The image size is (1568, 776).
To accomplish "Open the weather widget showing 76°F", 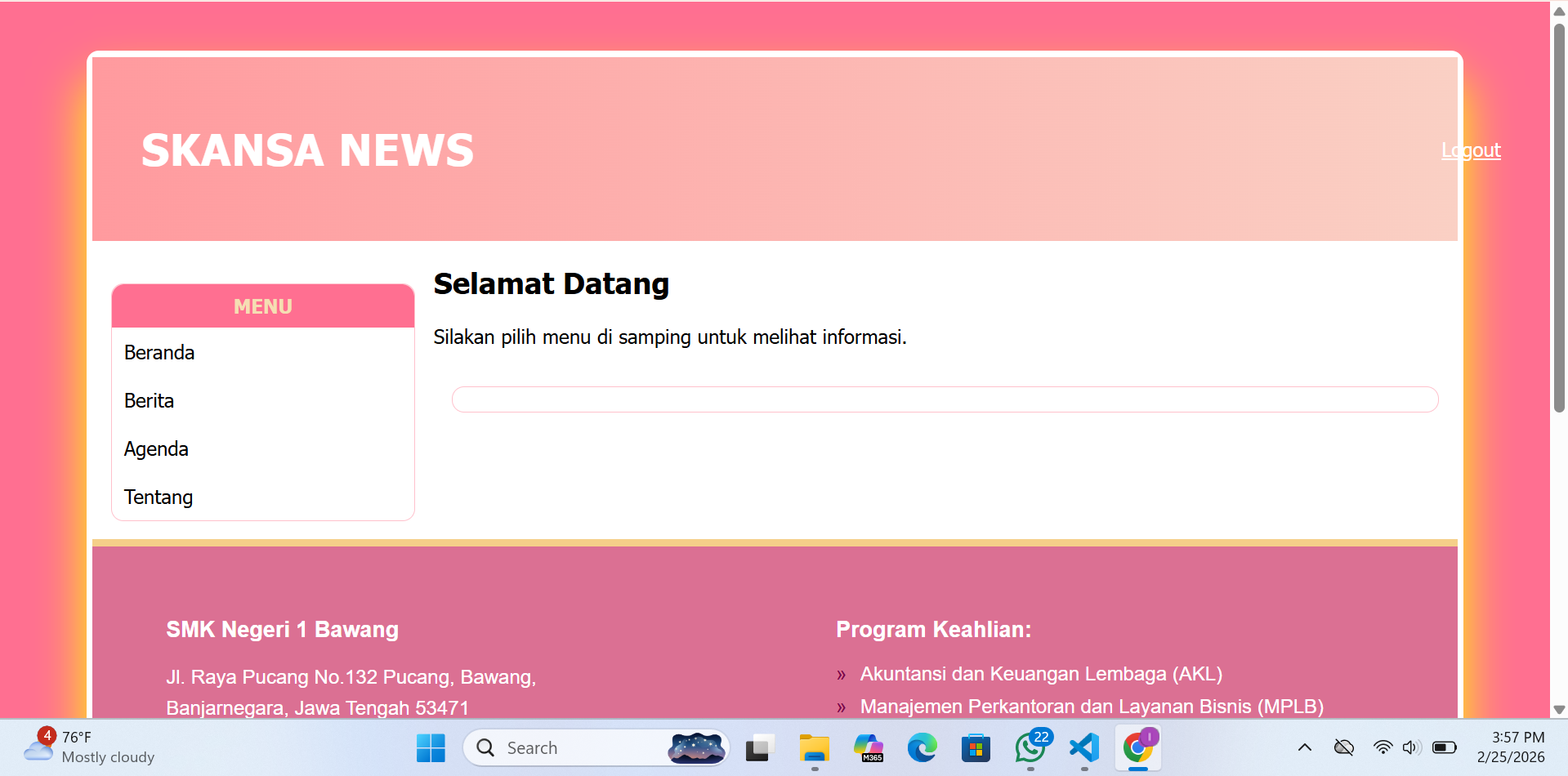I will click(88, 747).
